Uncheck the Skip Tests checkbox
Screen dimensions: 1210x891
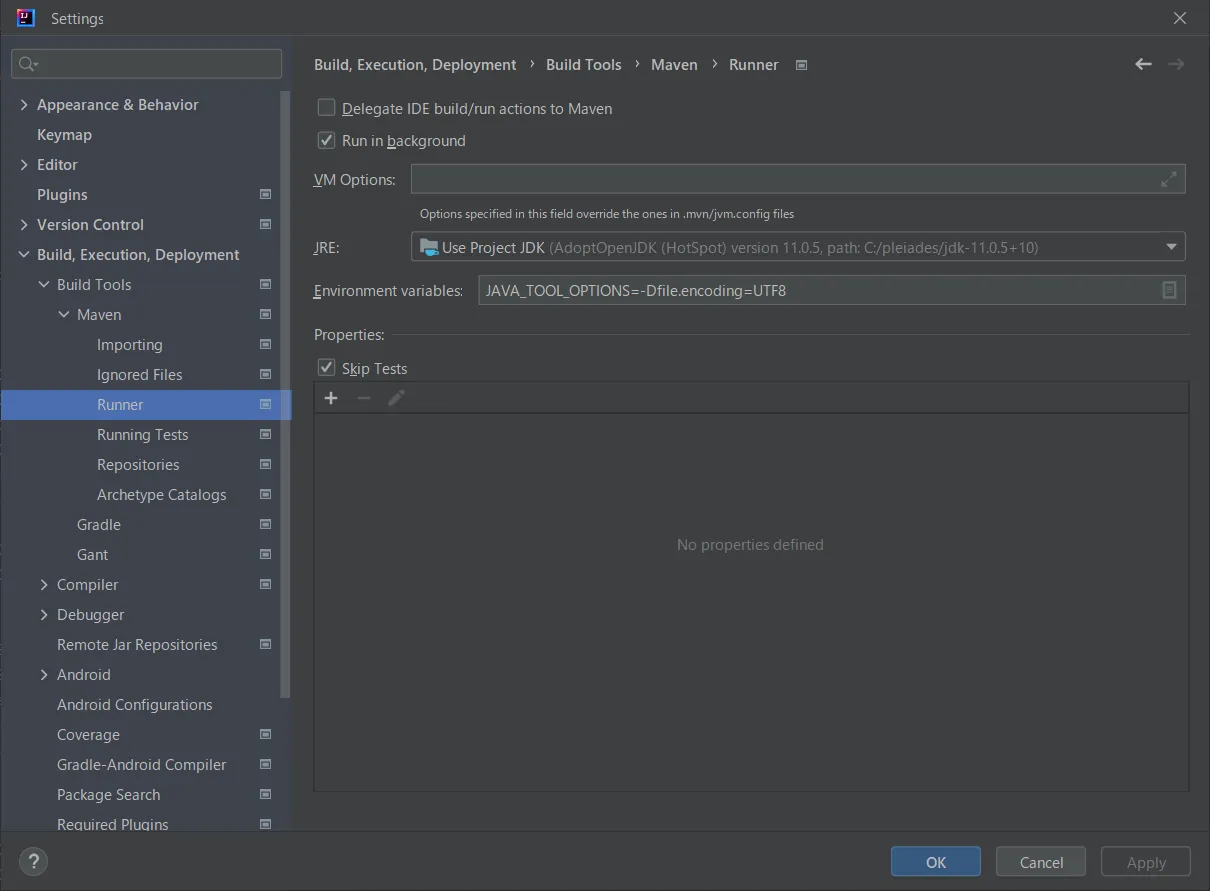click(326, 368)
